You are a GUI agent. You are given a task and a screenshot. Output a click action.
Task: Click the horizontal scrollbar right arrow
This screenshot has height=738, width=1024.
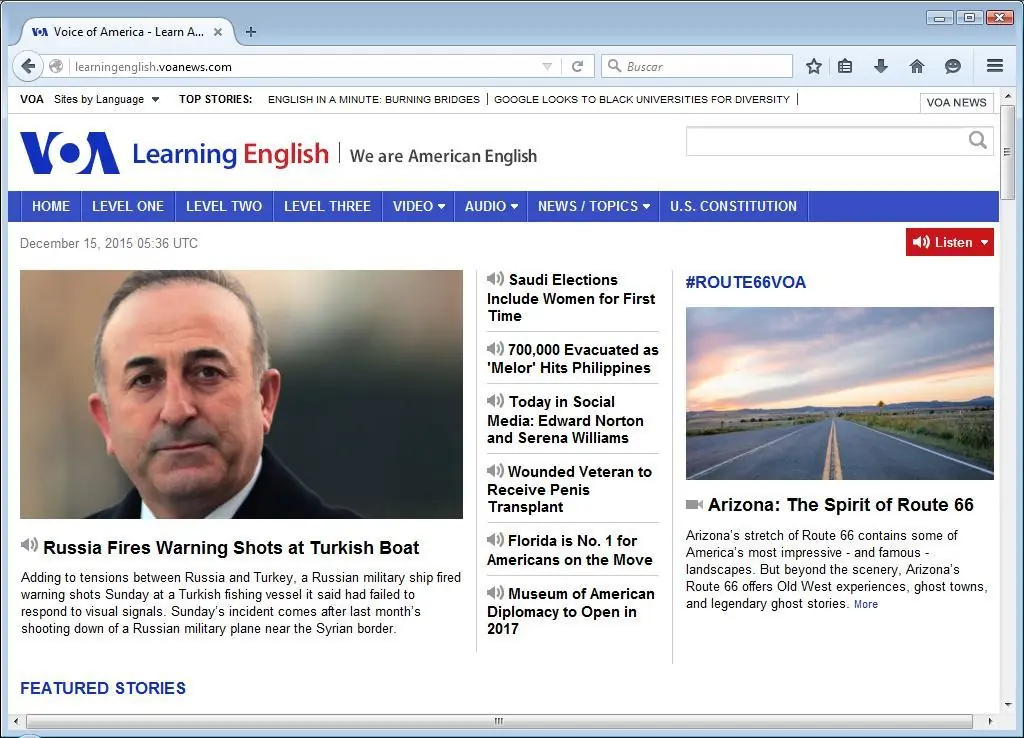[990, 721]
